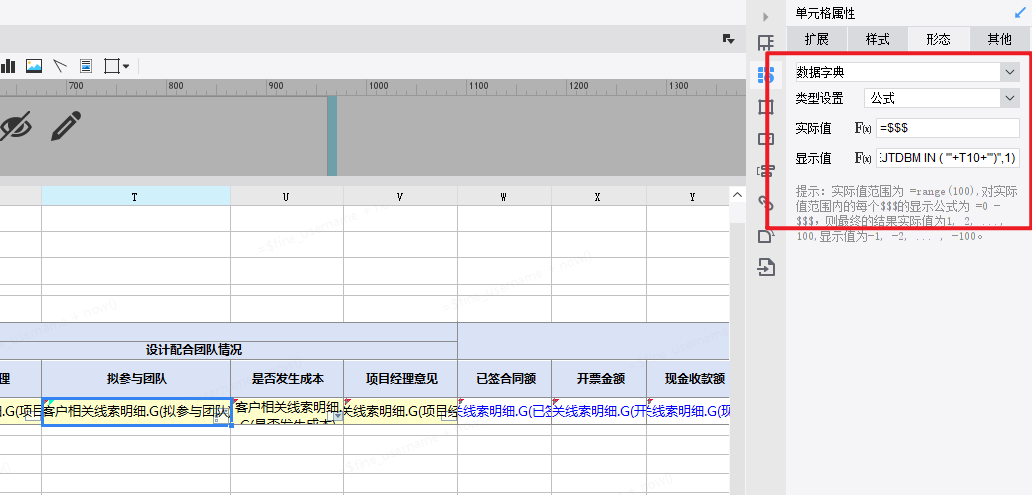The width and height of the screenshot is (1032, 495).
Task: Click the insert chart bar icon
Action: coord(8,66)
